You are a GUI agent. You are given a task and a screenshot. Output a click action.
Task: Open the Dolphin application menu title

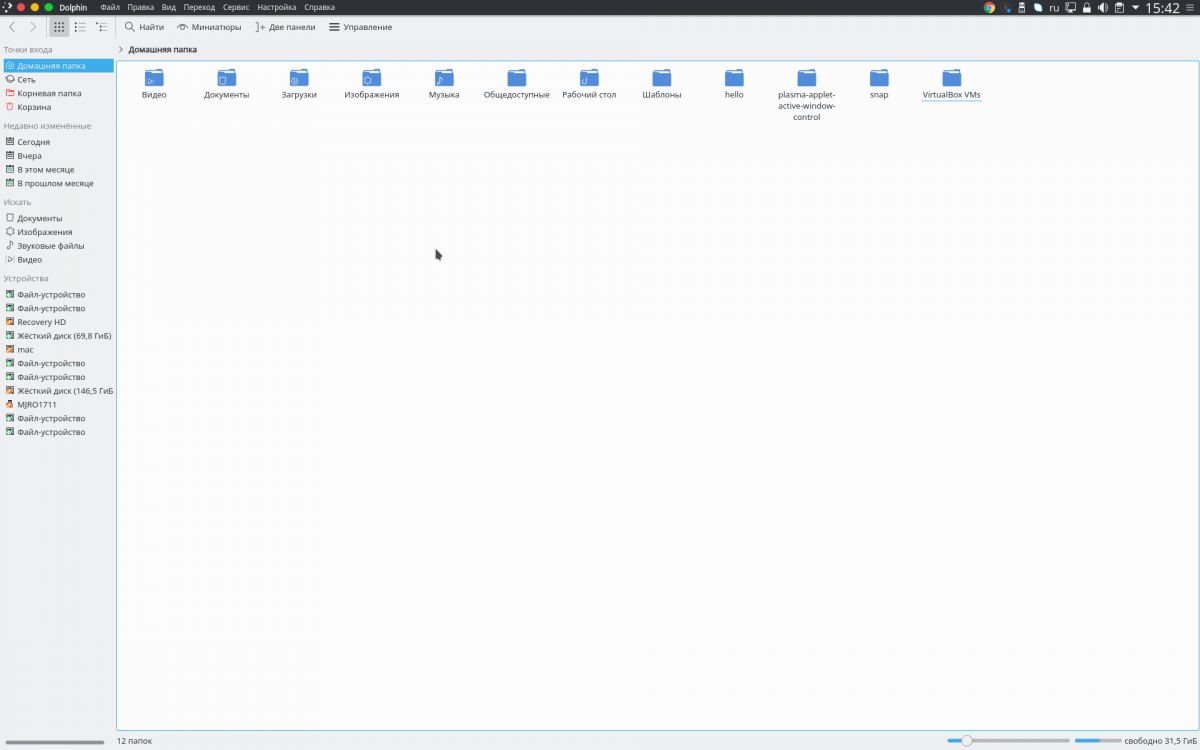click(x=73, y=7)
